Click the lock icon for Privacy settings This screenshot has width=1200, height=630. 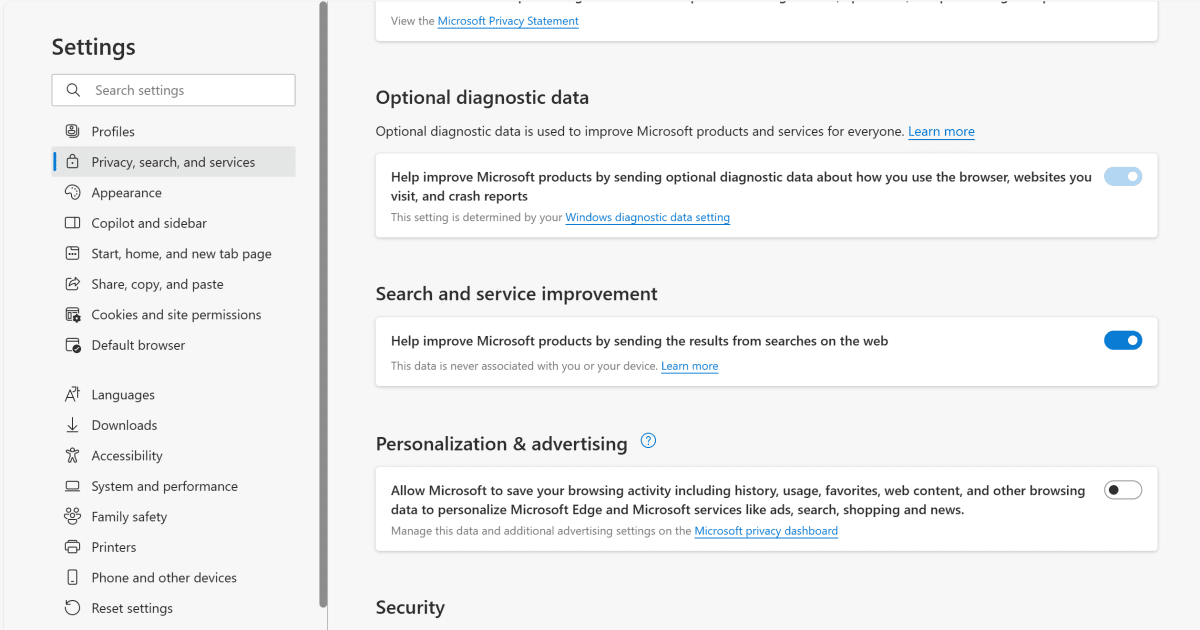click(x=72, y=162)
